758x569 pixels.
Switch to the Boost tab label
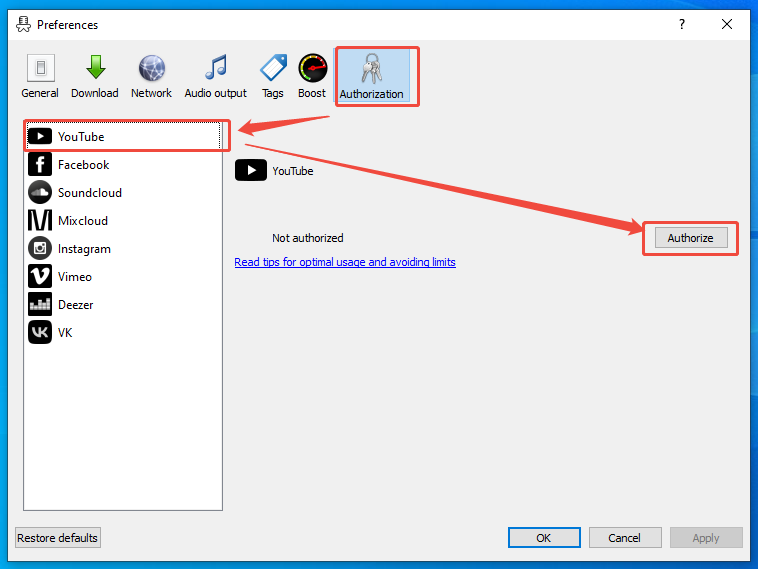point(312,93)
